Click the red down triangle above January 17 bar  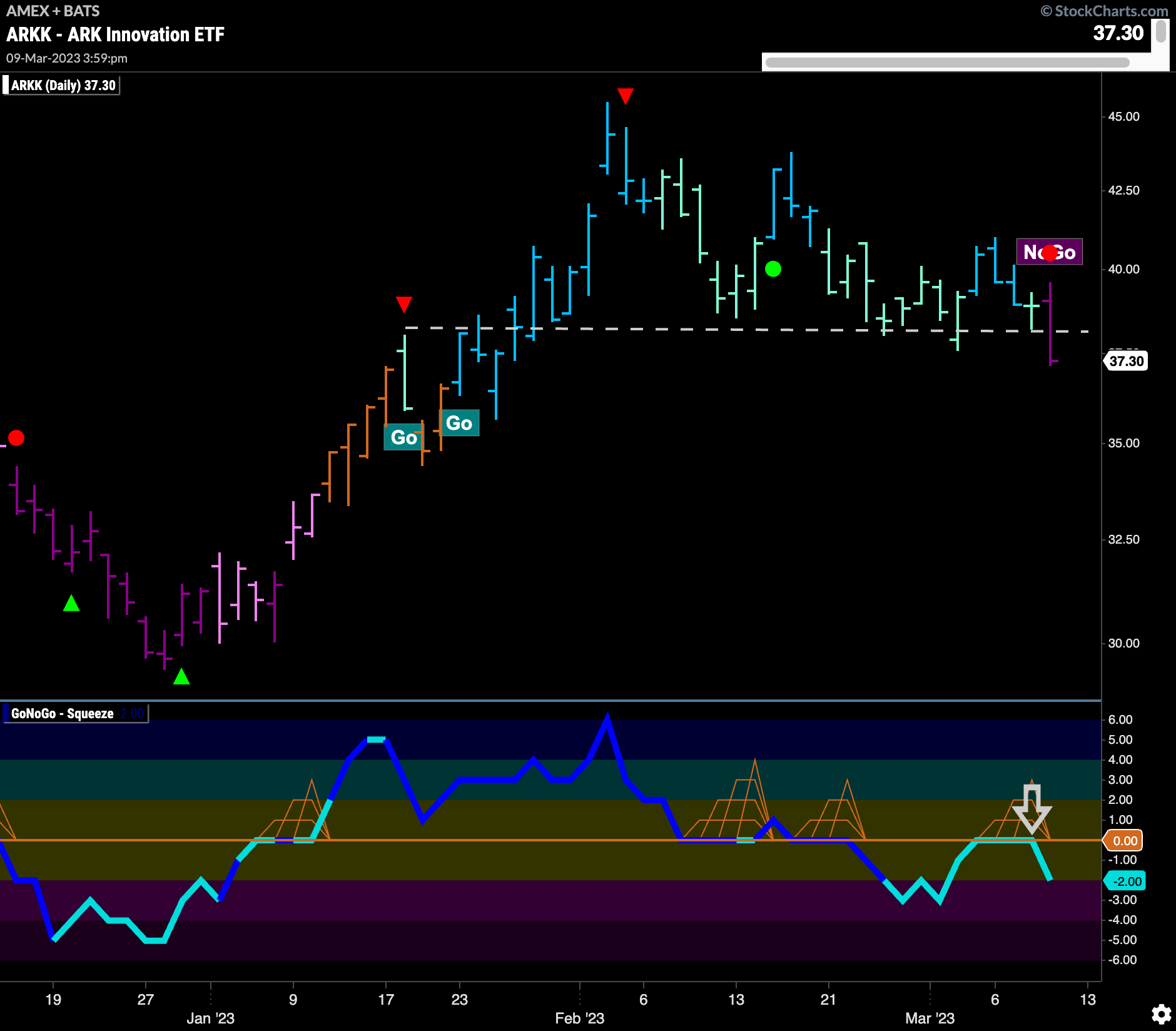tap(404, 305)
